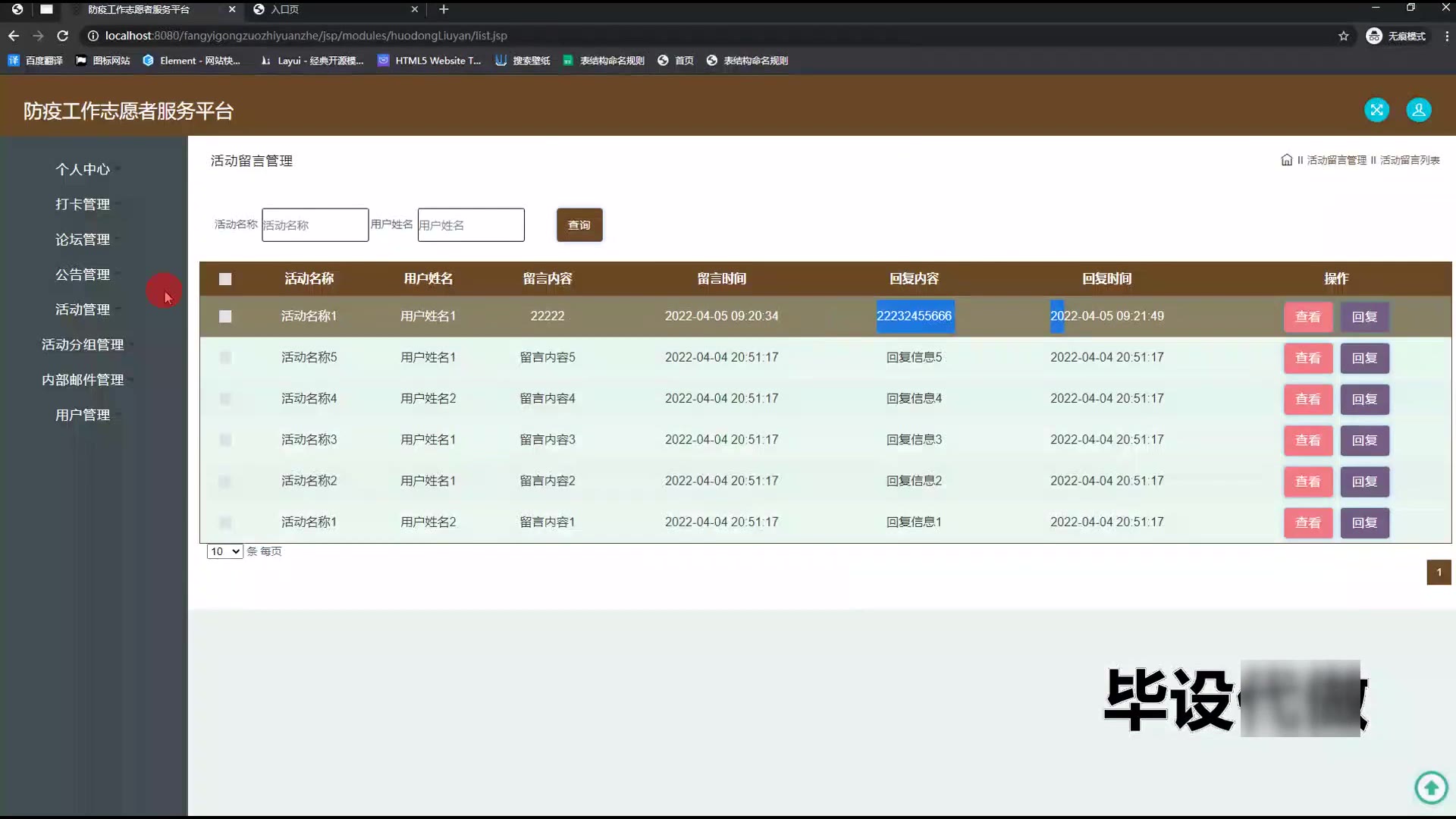Bookmark this page with star icon
Viewport: 1456px width, 819px height.
pyautogui.click(x=1343, y=36)
